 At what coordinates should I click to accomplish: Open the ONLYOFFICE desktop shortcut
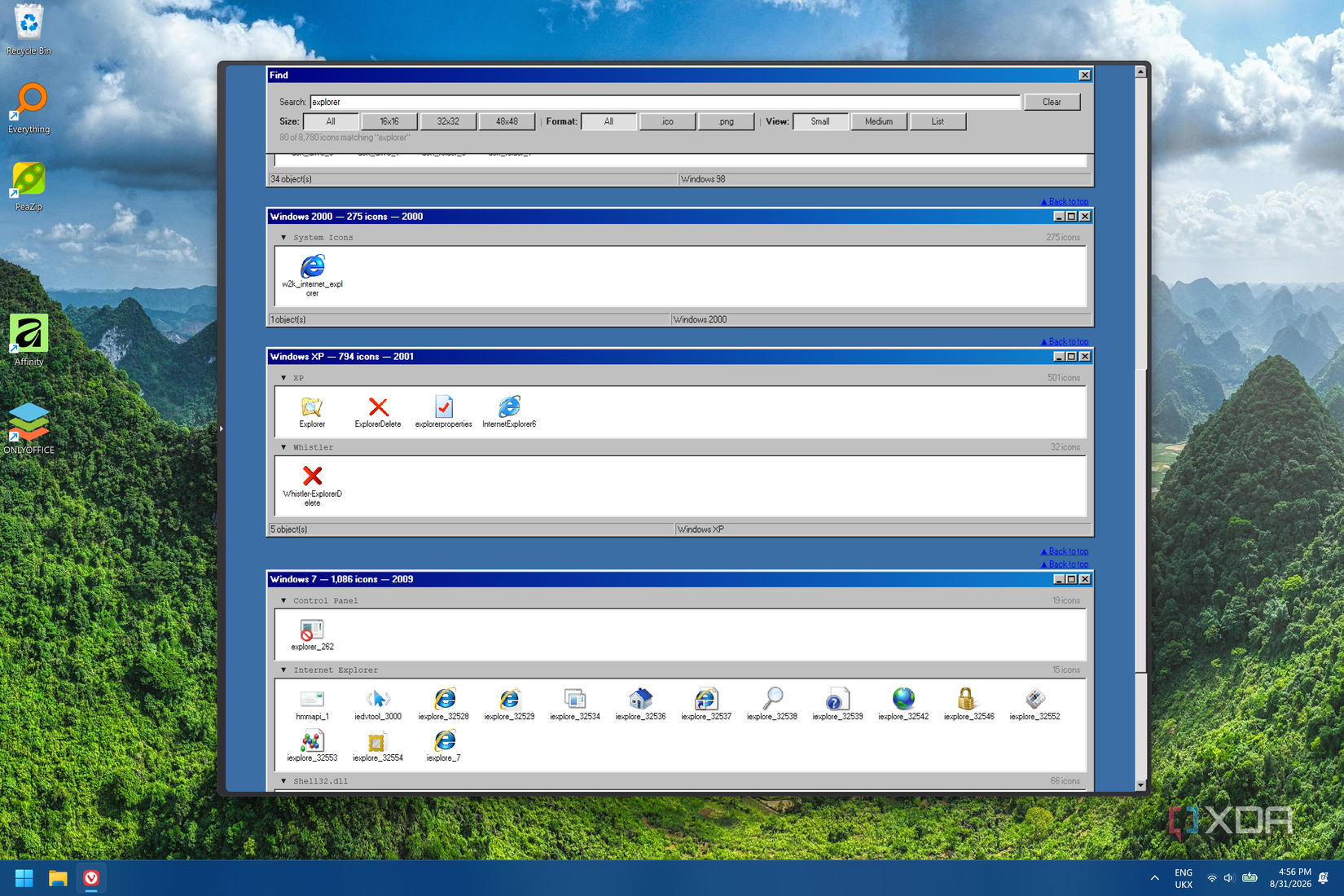coord(29,428)
